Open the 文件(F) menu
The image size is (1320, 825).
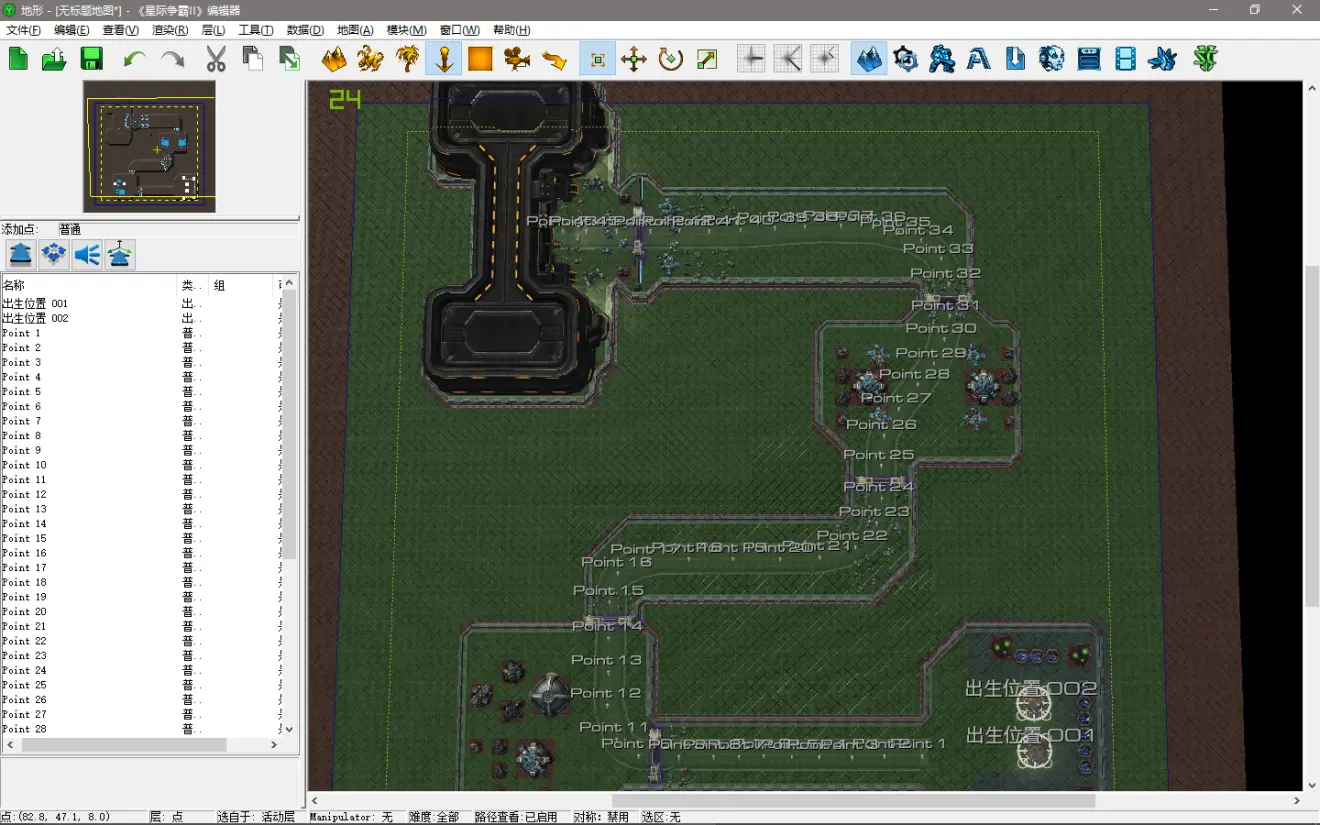click(23, 30)
